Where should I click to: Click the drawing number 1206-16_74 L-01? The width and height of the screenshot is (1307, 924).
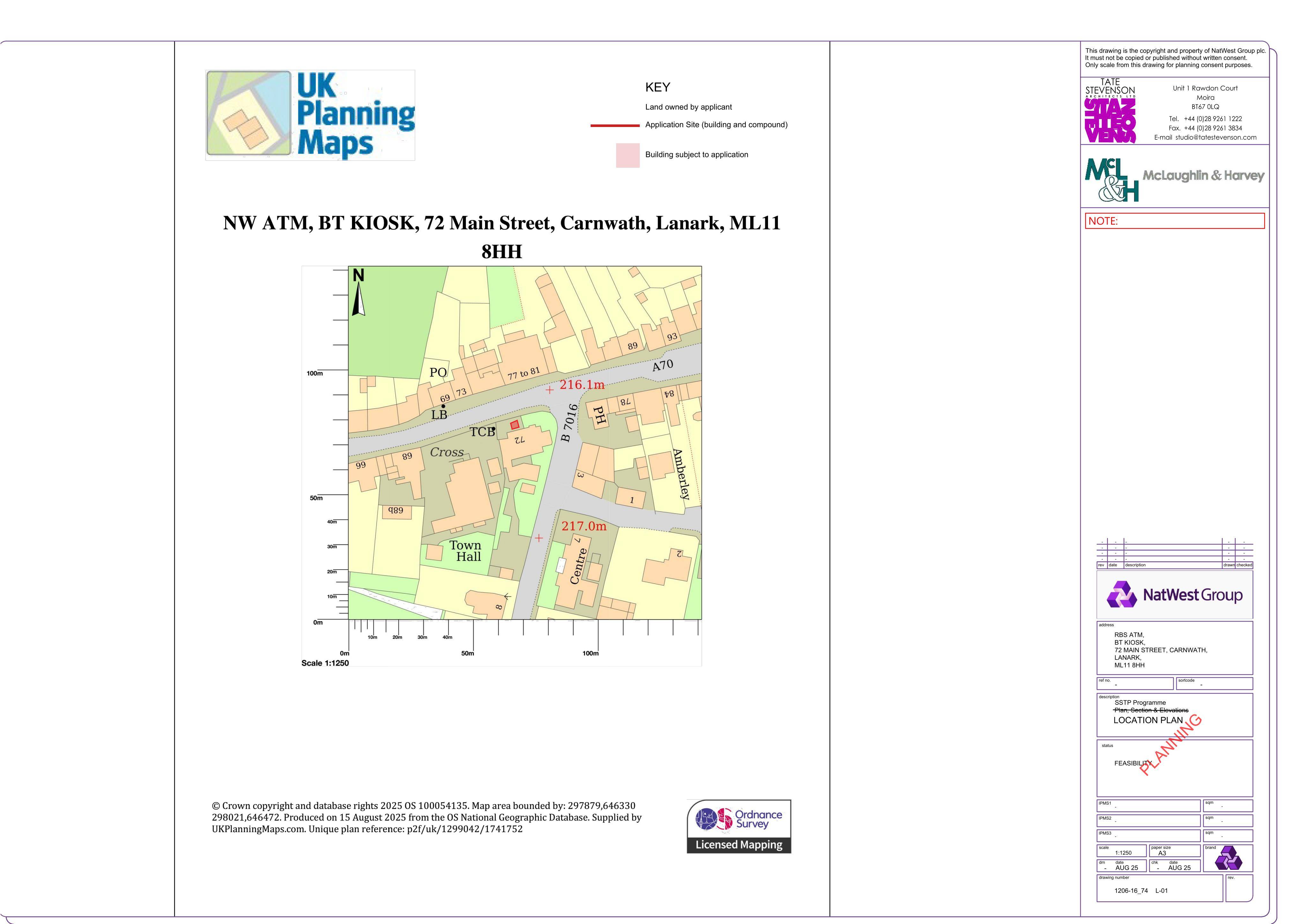click(x=1141, y=890)
